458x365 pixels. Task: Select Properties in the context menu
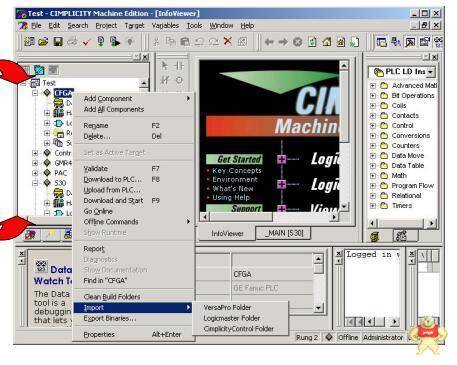(99, 334)
